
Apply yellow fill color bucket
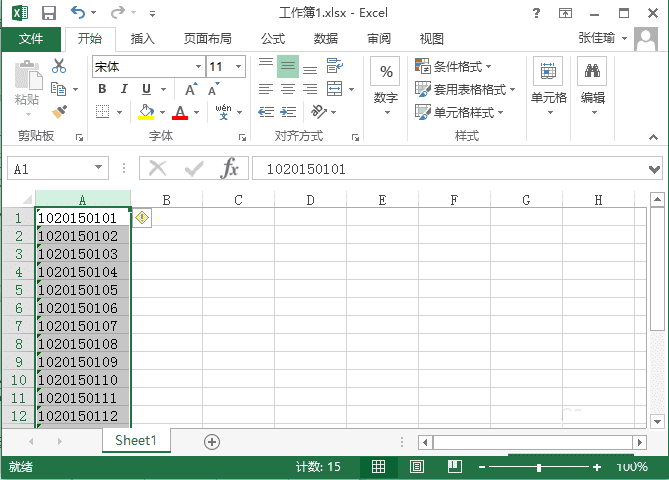[146, 112]
